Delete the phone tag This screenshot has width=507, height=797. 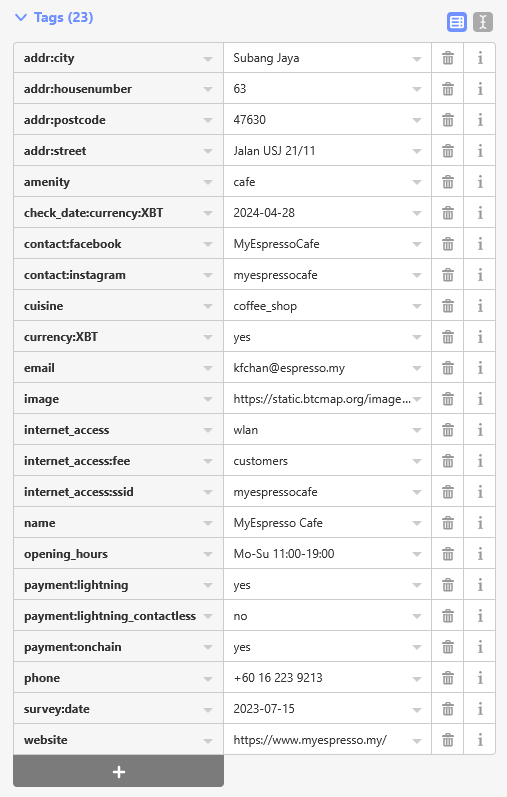pos(448,678)
